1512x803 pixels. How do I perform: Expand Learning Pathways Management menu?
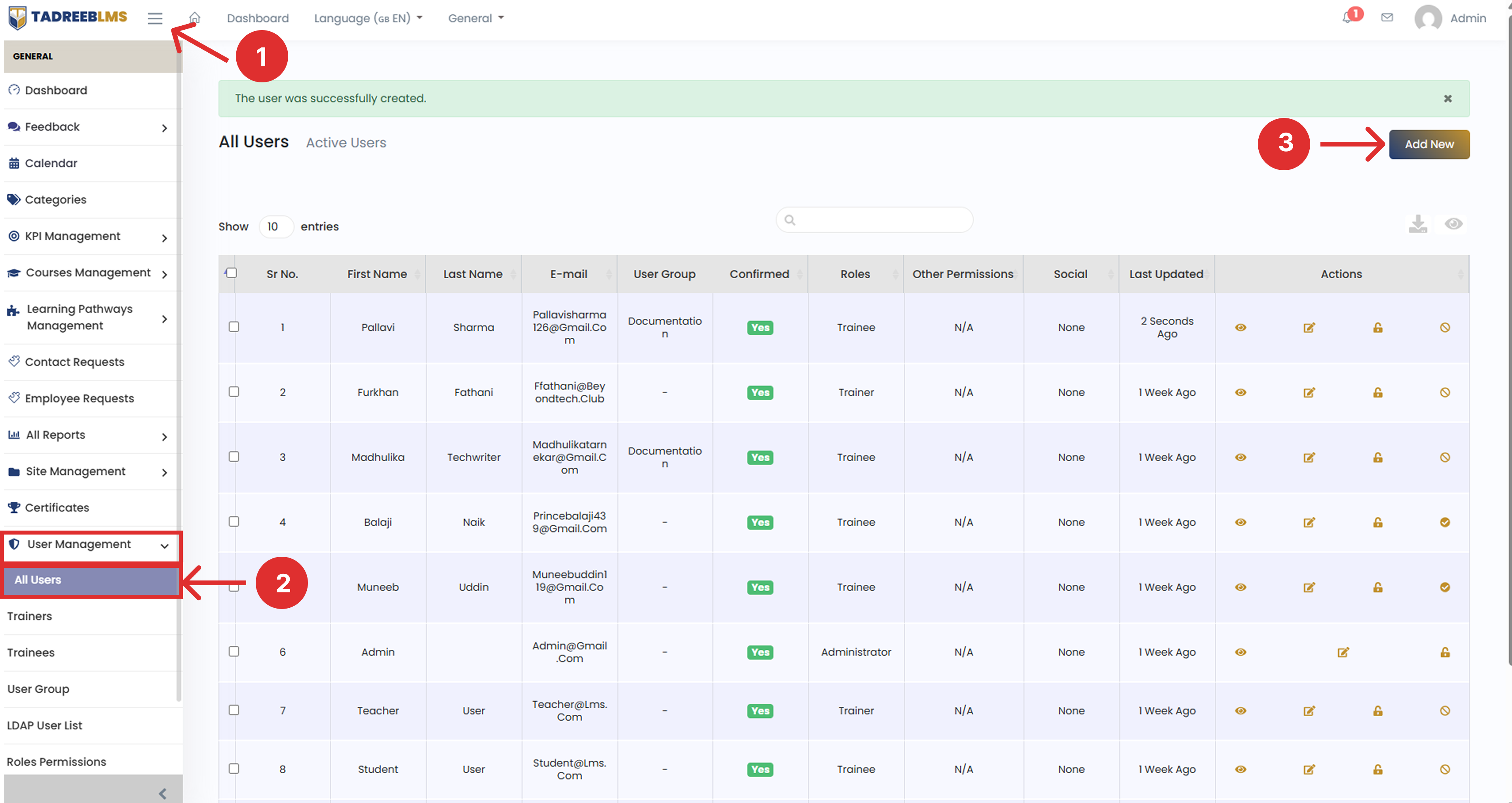tap(90, 318)
